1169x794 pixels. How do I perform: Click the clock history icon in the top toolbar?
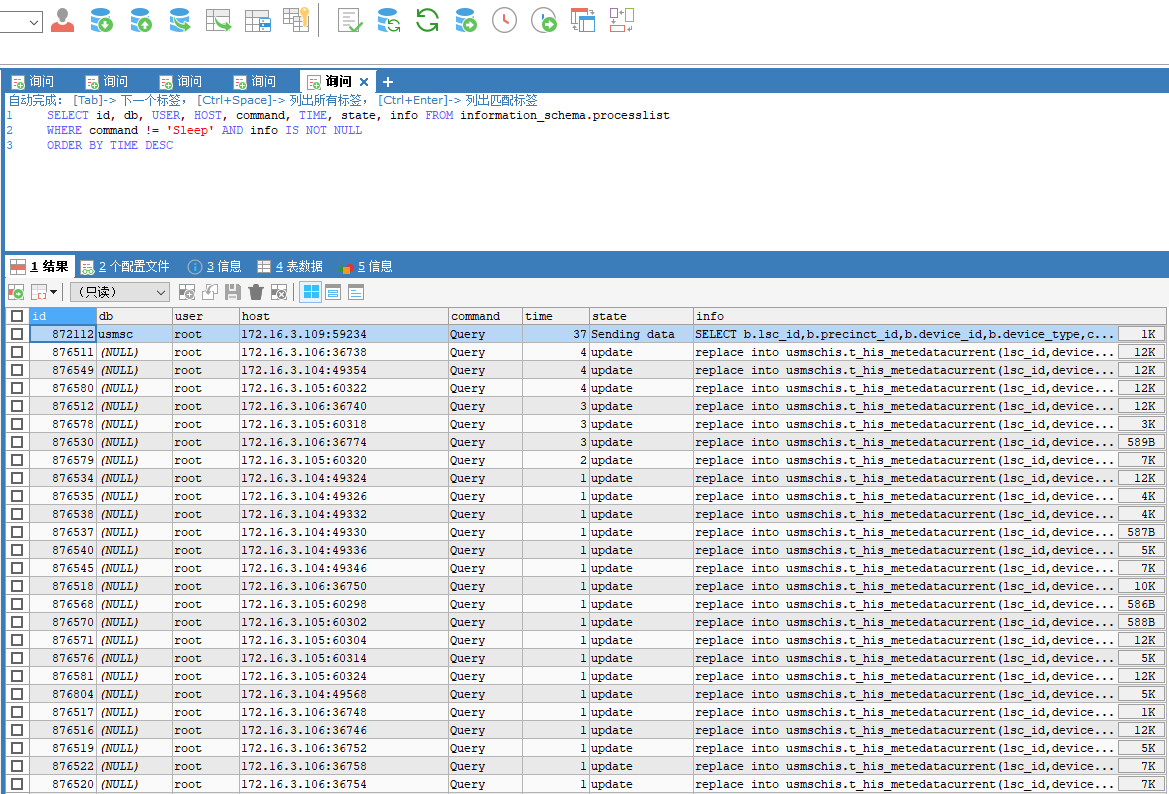click(x=504, y=19)
